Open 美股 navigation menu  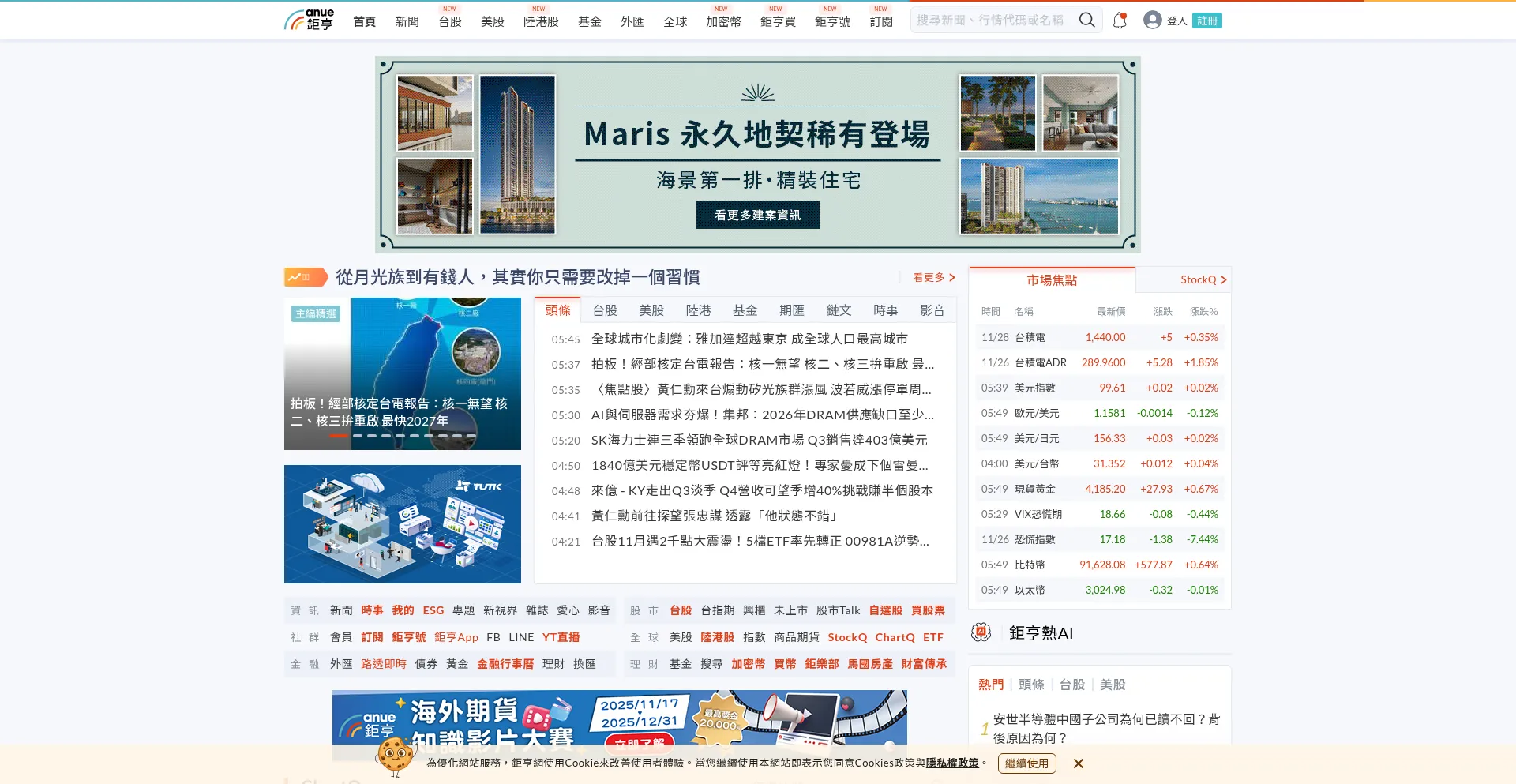[493, 21]
